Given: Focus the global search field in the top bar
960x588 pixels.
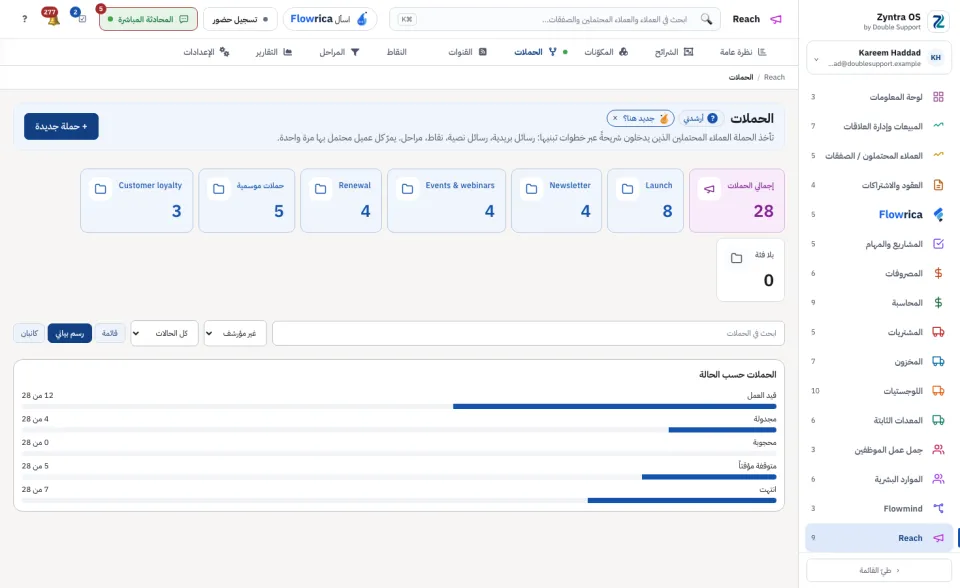Looking at the screenshot, I should 555,19.
